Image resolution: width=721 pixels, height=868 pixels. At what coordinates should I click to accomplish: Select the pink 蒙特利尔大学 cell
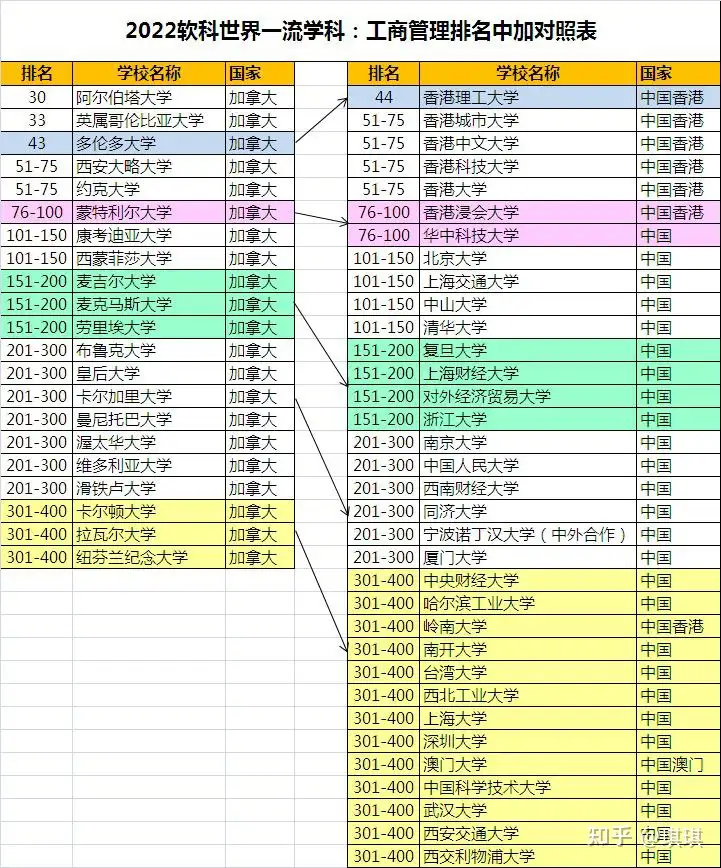point(148,212)
